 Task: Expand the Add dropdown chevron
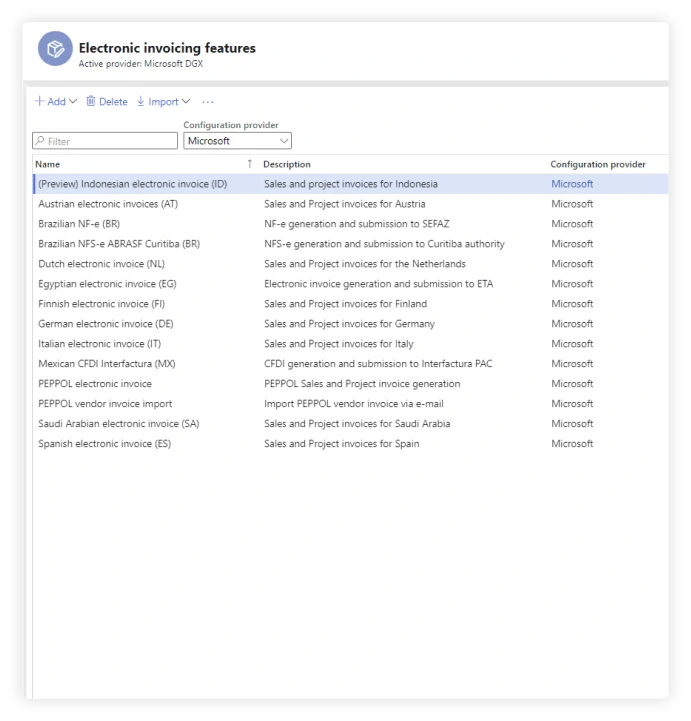pyautogui.click(x=73, y=101)
